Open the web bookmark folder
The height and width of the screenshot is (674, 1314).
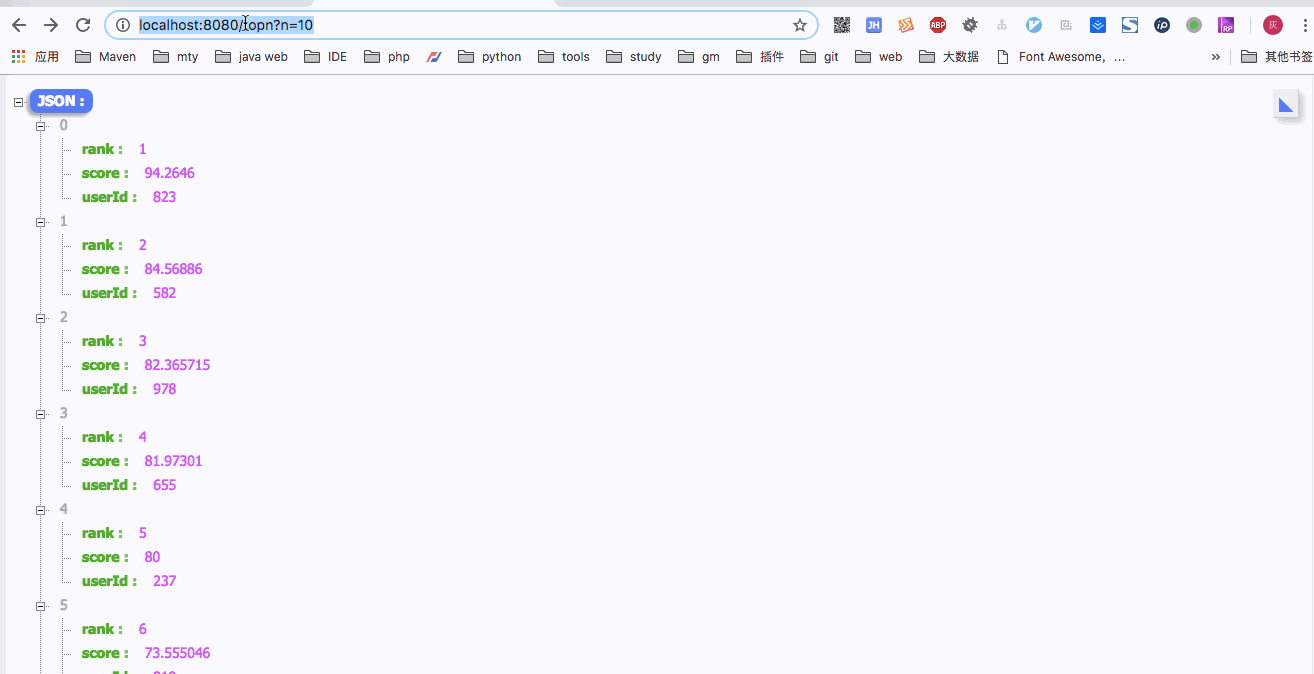click(879, 57)
